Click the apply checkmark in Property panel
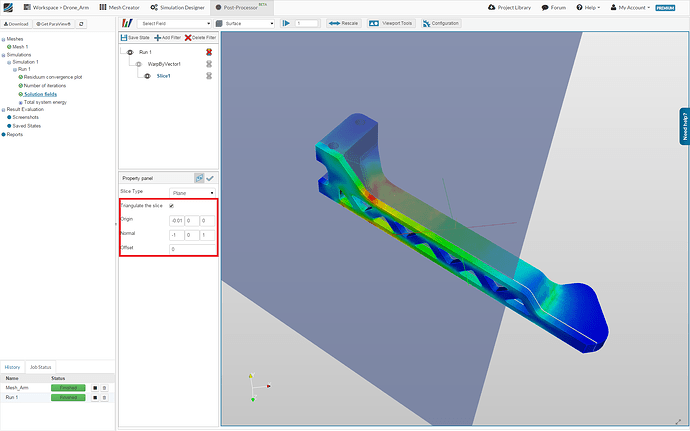The image size is (690, 431). pyautogui.click(x=210, y=178)
